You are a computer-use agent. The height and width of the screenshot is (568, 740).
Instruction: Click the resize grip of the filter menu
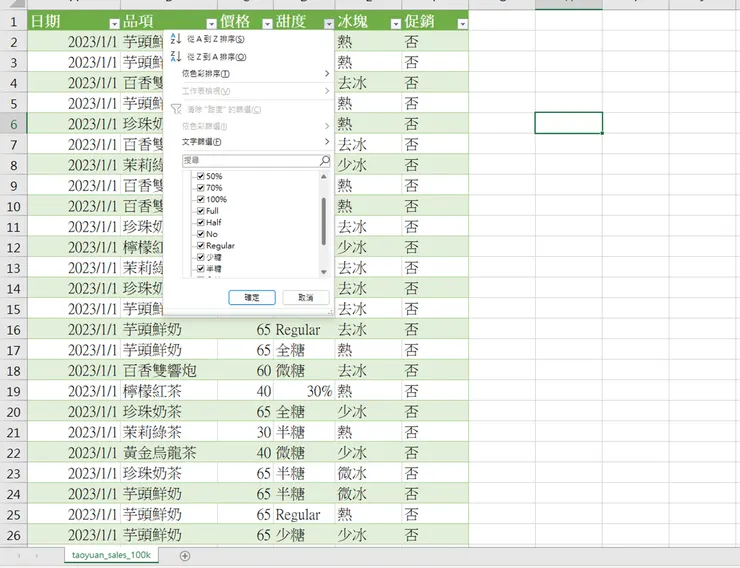coord(330,312)
